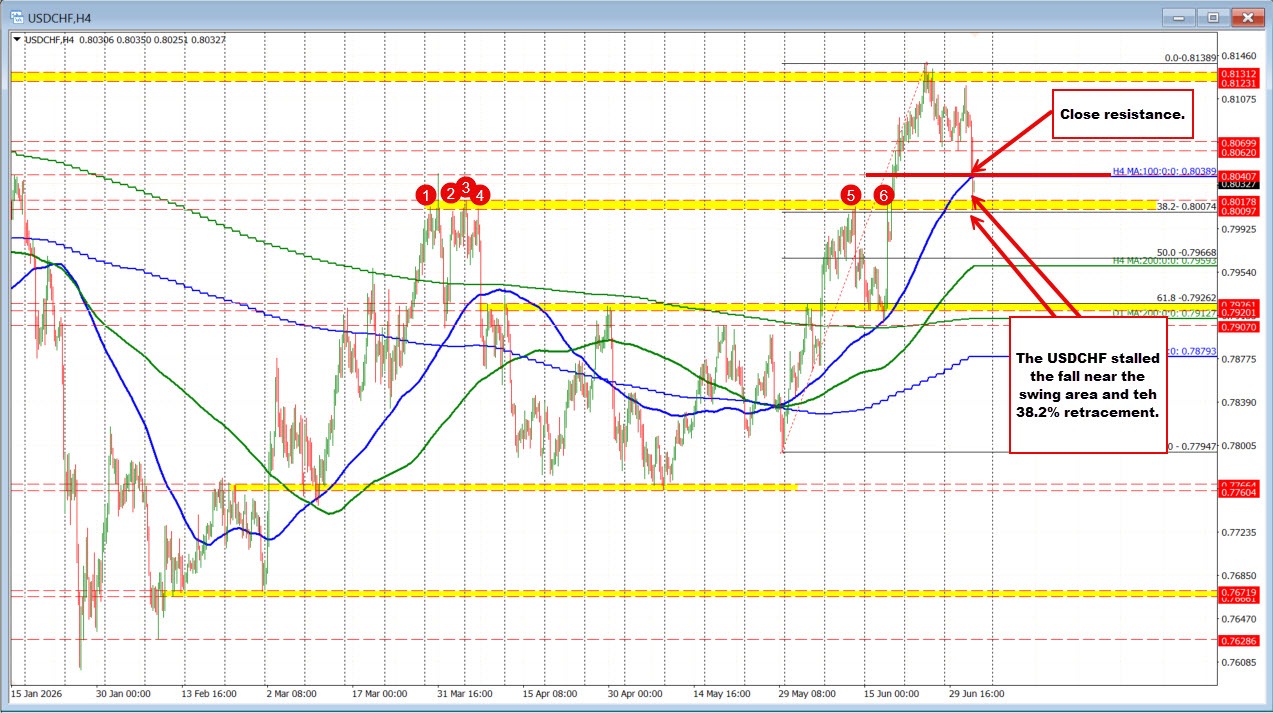
Task: Select the 50.0 -0.79668 Fibonacci level label
Action: (1186, 252)
